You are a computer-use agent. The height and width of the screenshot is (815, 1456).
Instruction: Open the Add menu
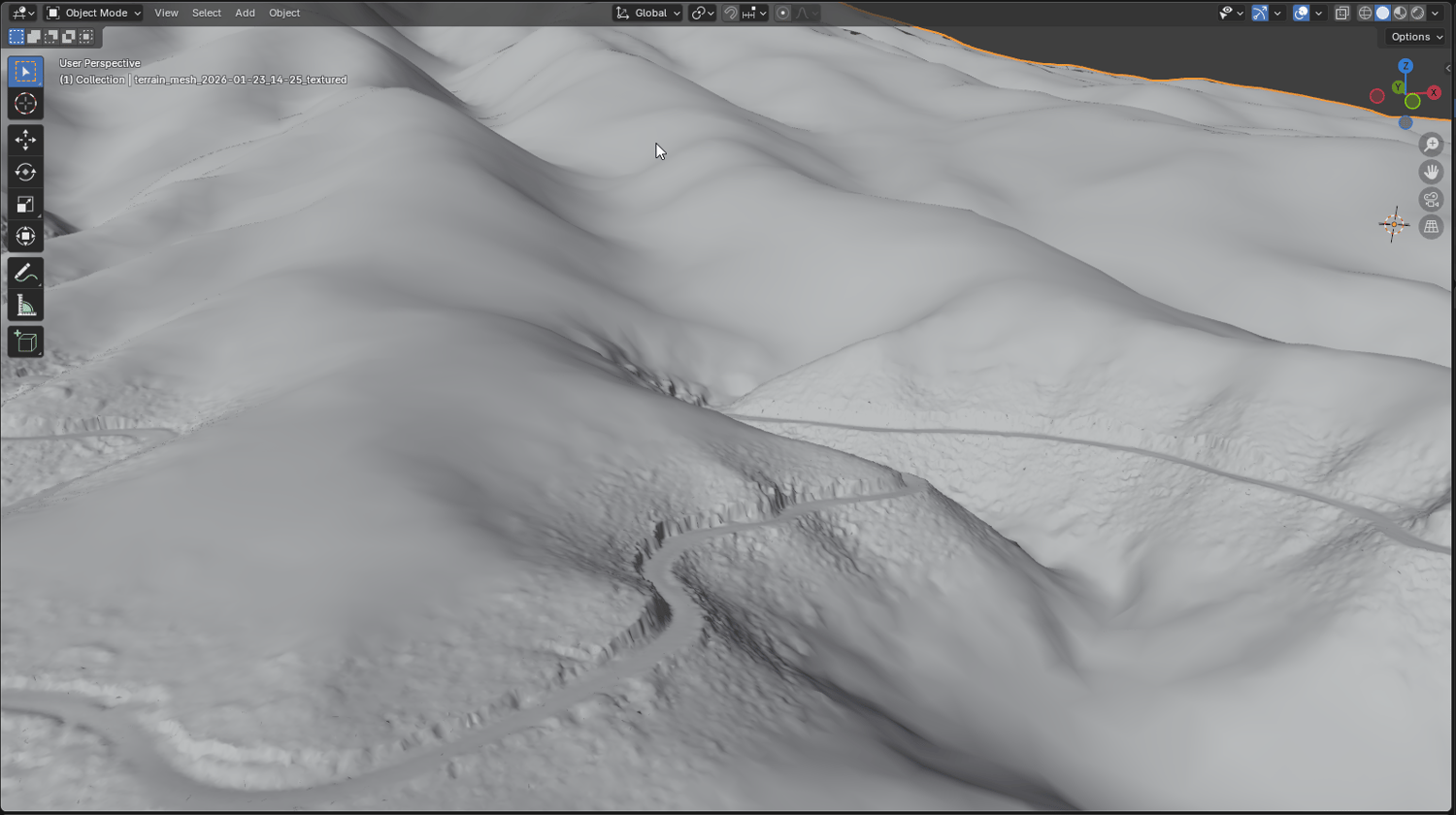coord(245,13)
